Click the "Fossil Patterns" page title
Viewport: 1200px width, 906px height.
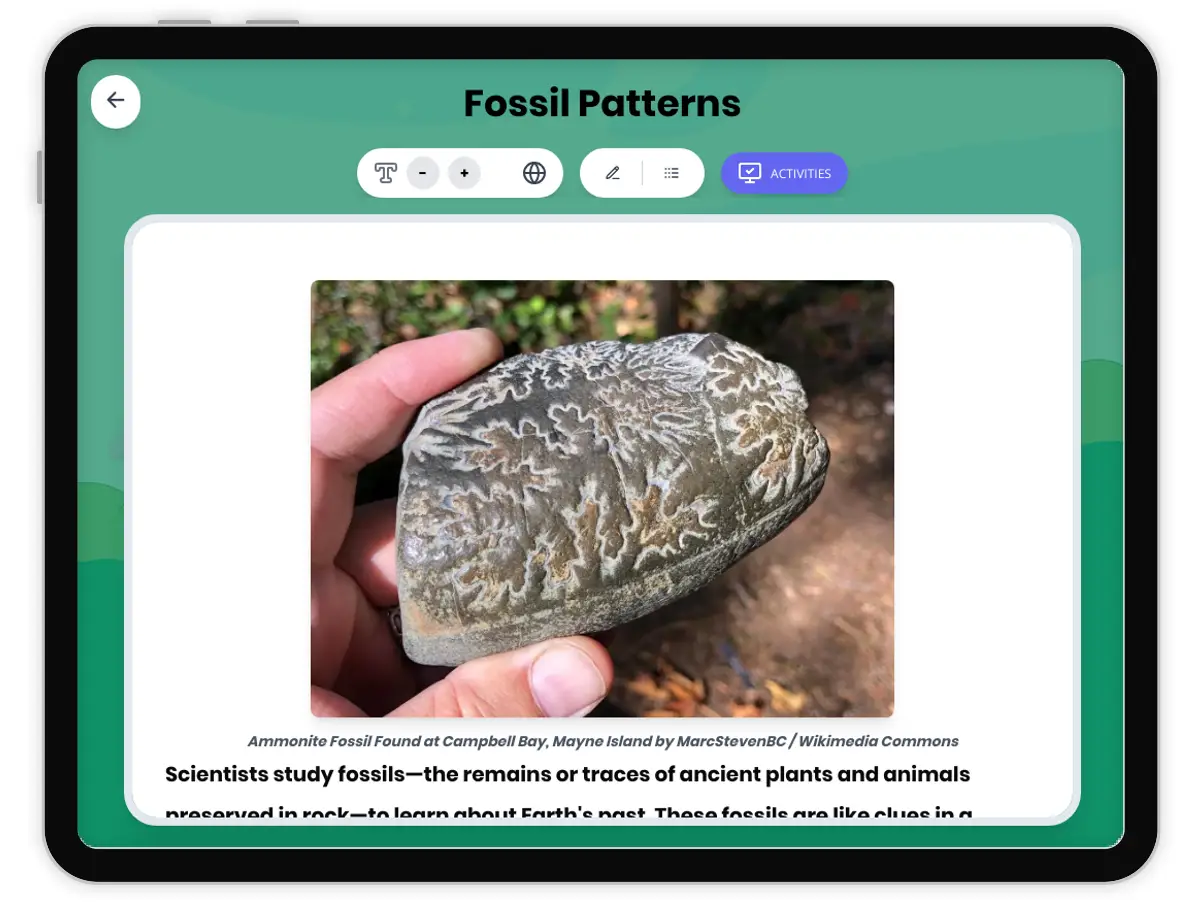click(x=602, y=104)
